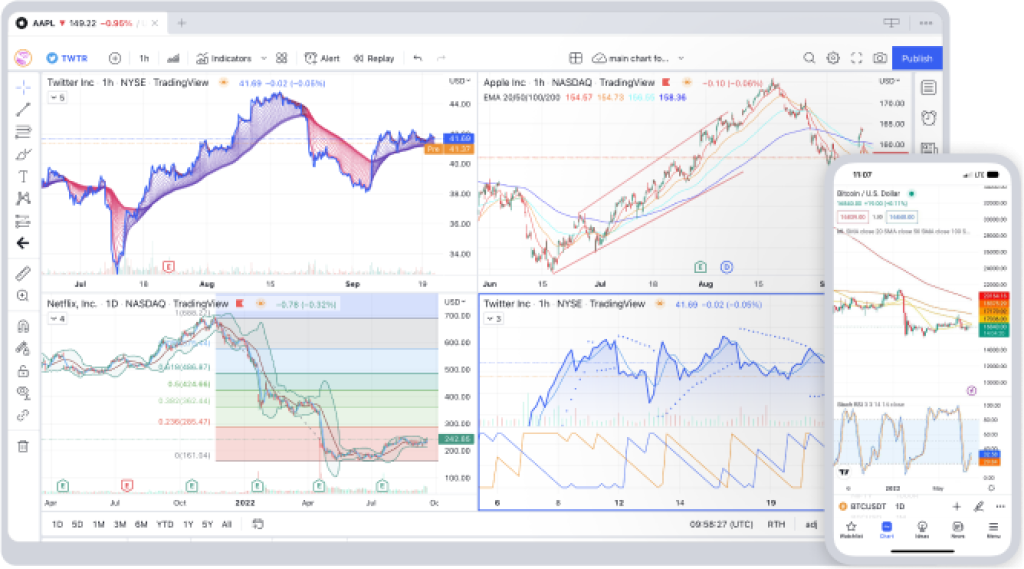This screenshot has width=1024, height=569.
Task: Open the Watchlist tab on the phone app
Action: (851, 530)
